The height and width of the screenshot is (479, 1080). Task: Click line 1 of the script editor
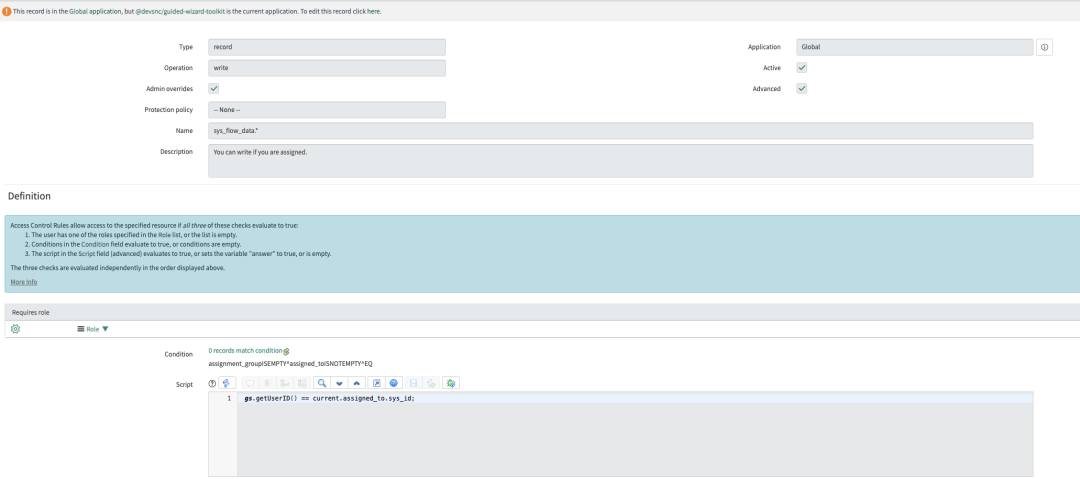[635, 398]
